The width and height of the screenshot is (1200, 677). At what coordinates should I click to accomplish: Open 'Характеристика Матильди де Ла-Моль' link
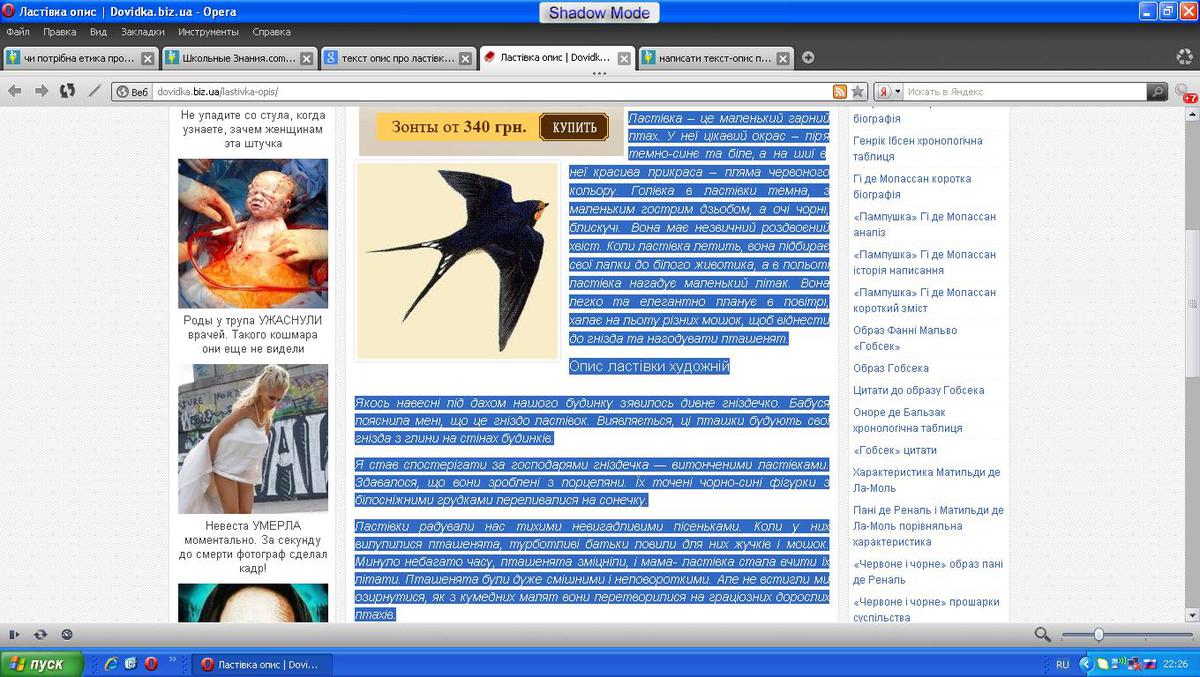coord(926,481)
